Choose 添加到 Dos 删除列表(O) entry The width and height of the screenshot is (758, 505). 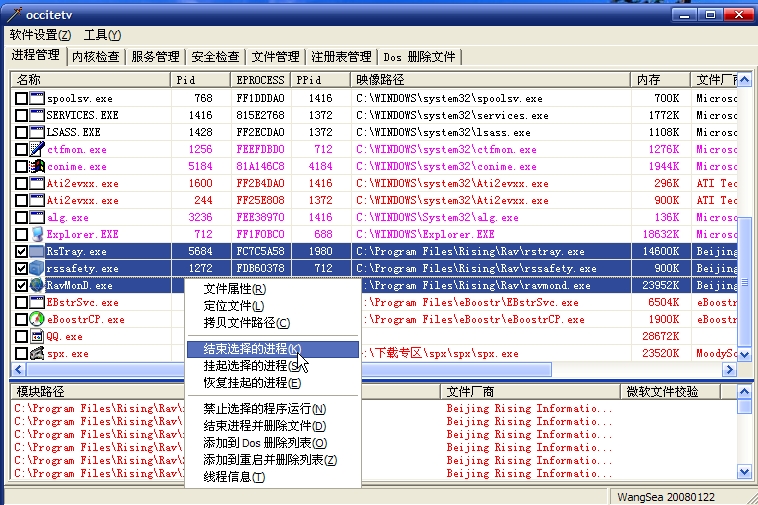point(273,443)
